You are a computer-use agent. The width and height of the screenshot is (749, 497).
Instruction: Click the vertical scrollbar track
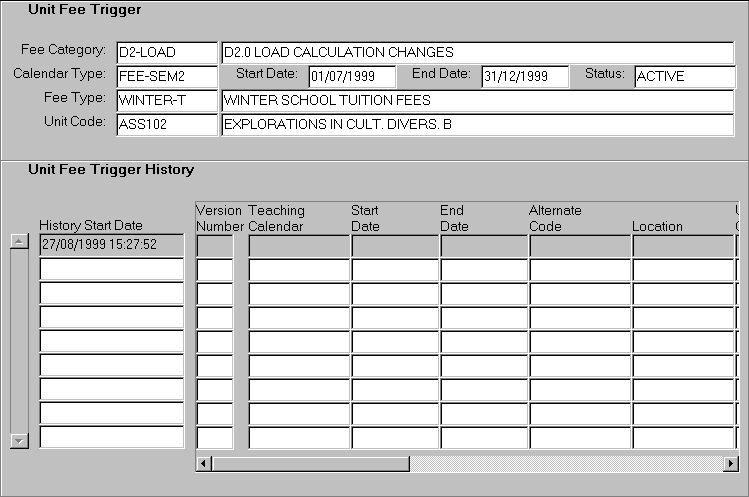[x=18, y=340]
